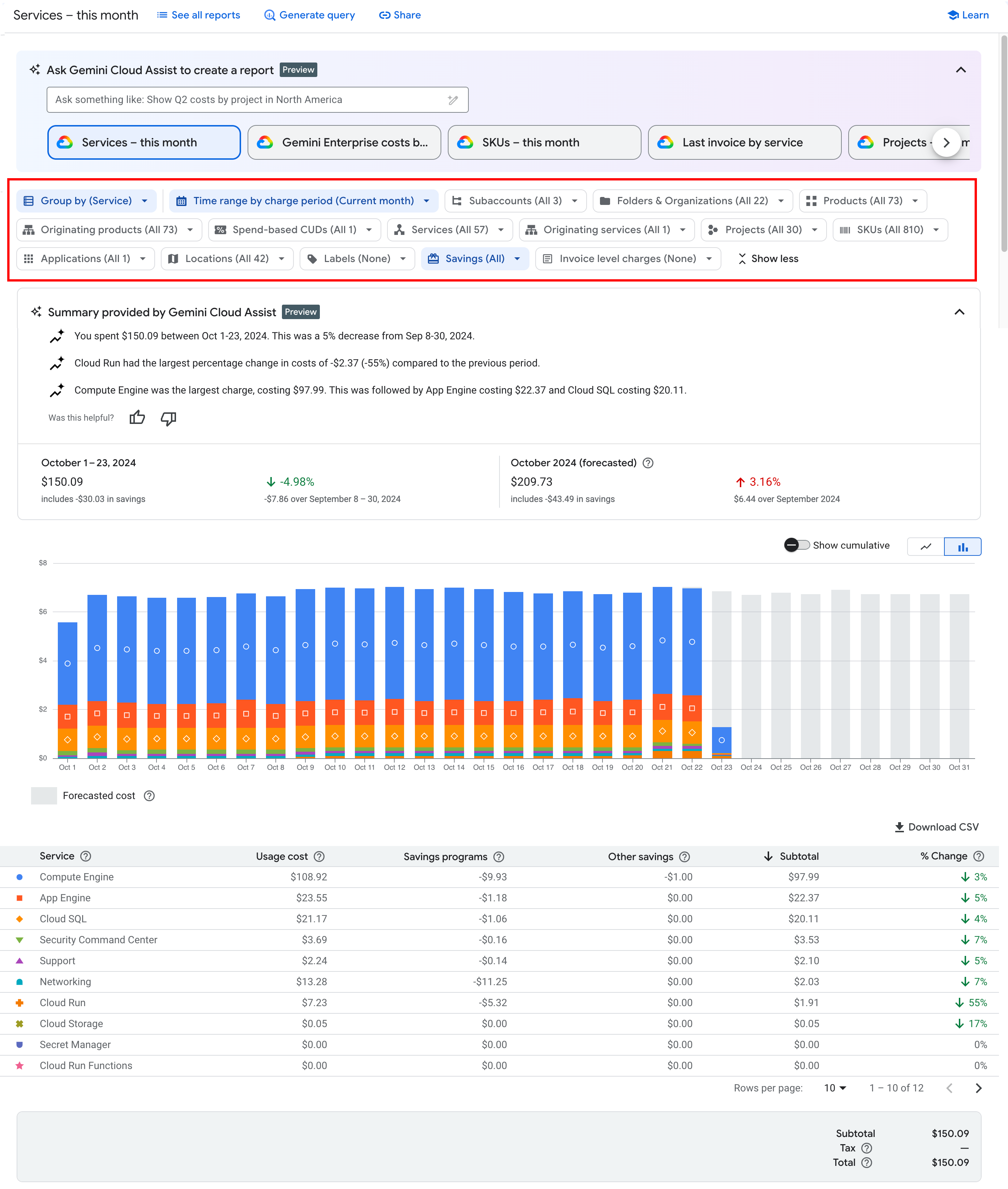This screenshot has width=1008, height=1189.
Task: Open Projects (All 30) filter
Action: coord(763,230)
